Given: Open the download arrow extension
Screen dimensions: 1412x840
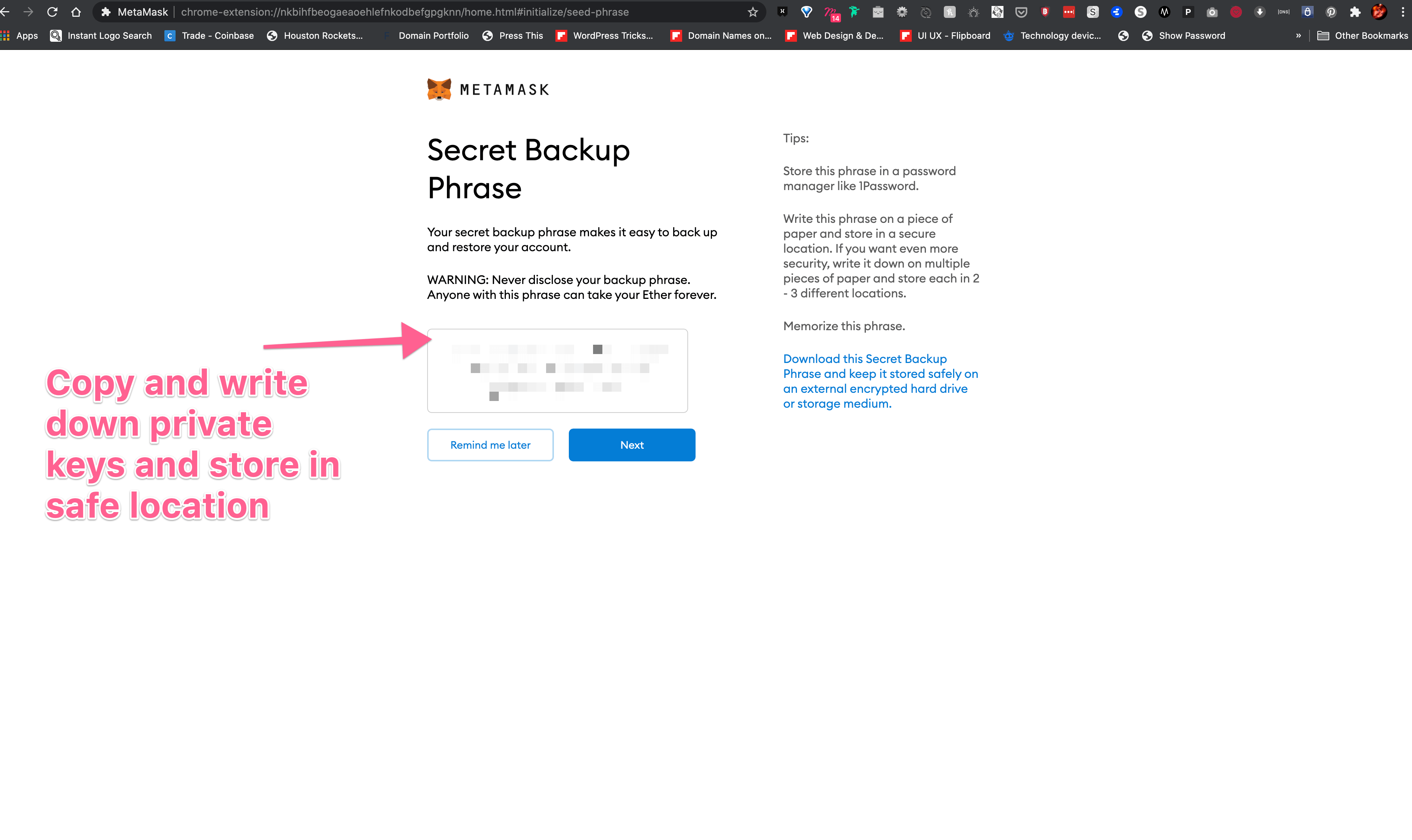Looking at the screenshot, I should tap(1260, 12).
